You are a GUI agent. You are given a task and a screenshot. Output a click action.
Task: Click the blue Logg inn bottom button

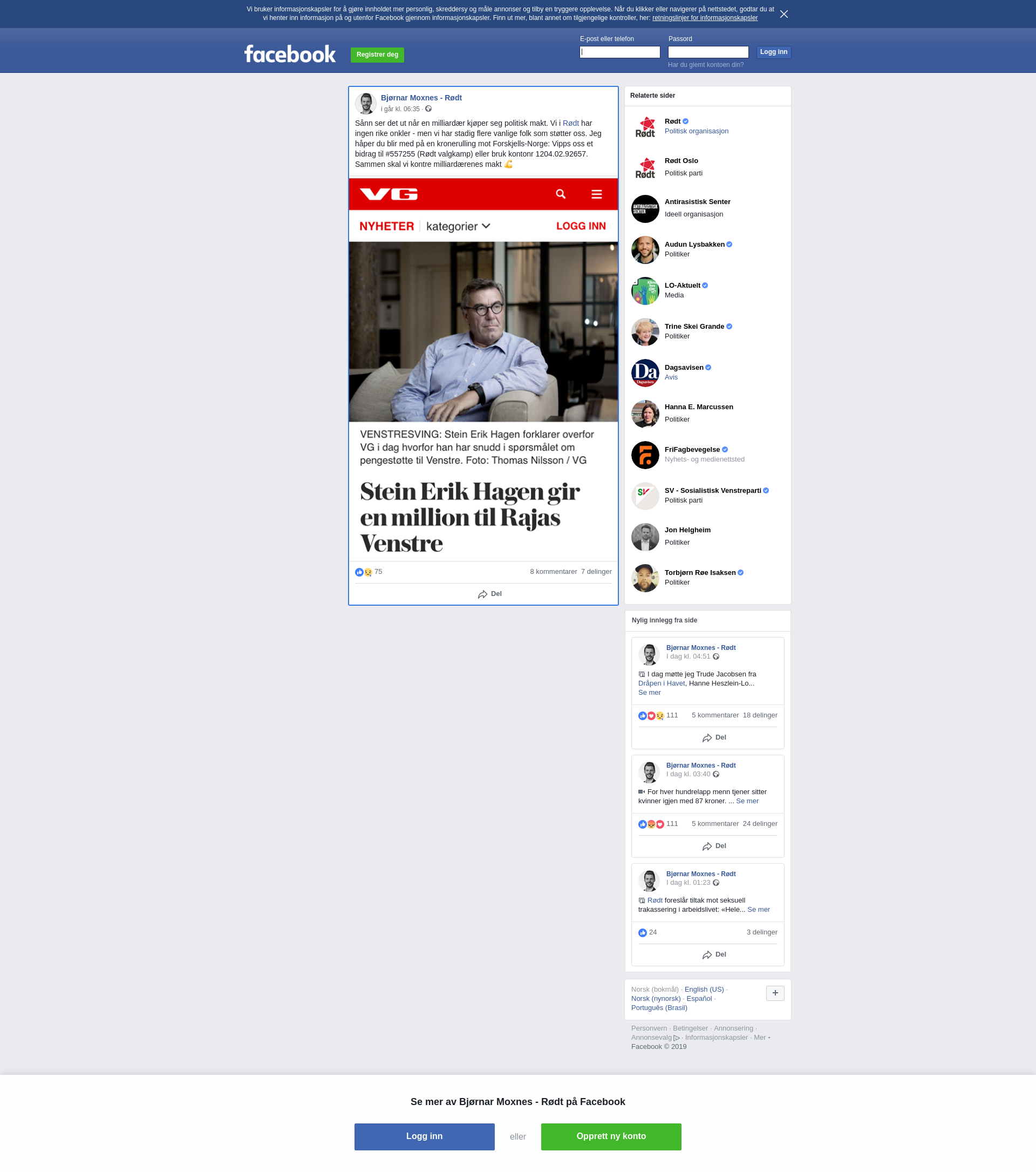(424, 1136)
